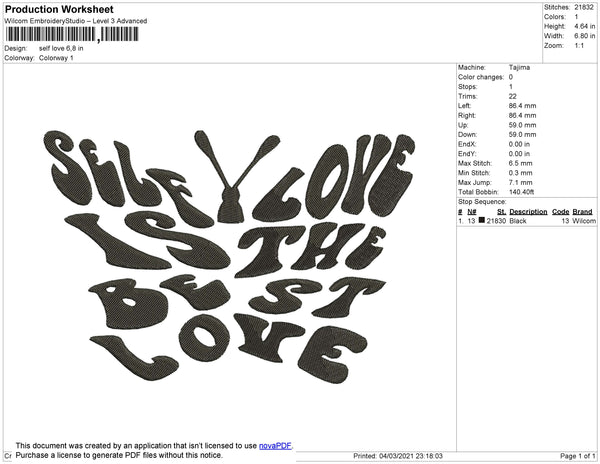Click the Height value 4.64 in
This screenshot has height=464, width=600.
[x=584, y=26]
